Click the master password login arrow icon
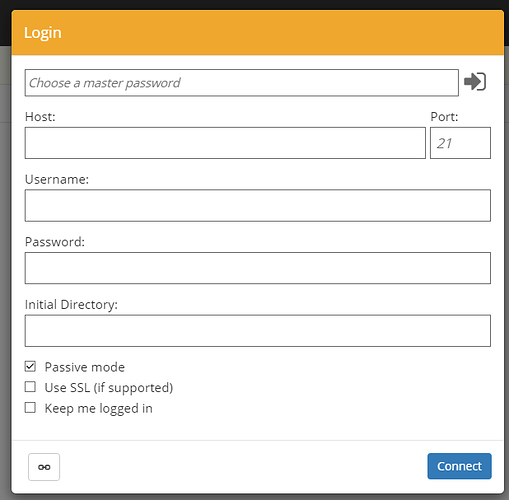The height and width of the screenshot is (500, 509). [x=475, y=82]
